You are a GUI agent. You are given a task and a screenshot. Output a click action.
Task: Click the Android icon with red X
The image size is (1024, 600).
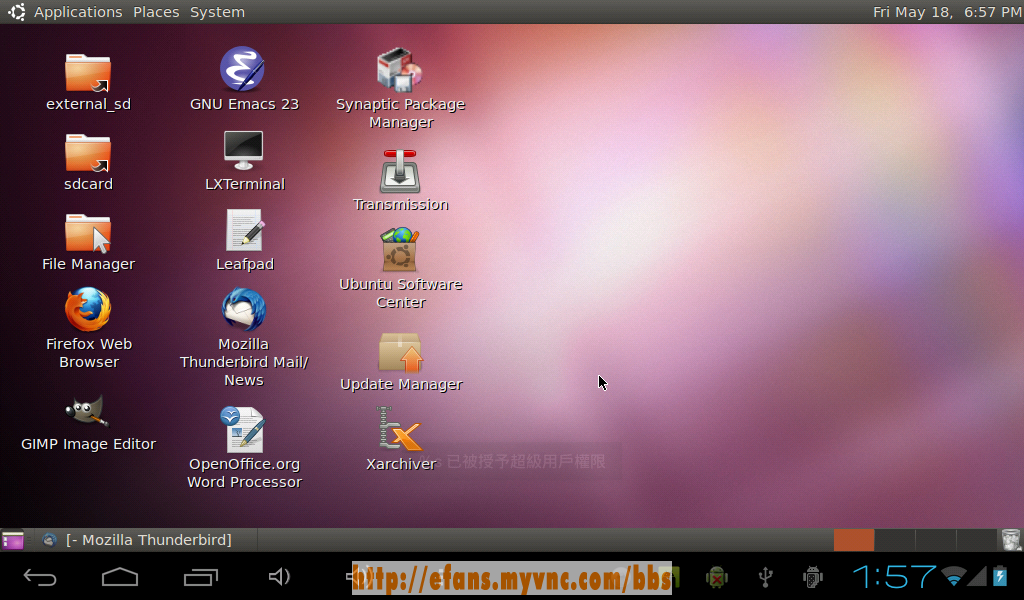coord(716,576)
